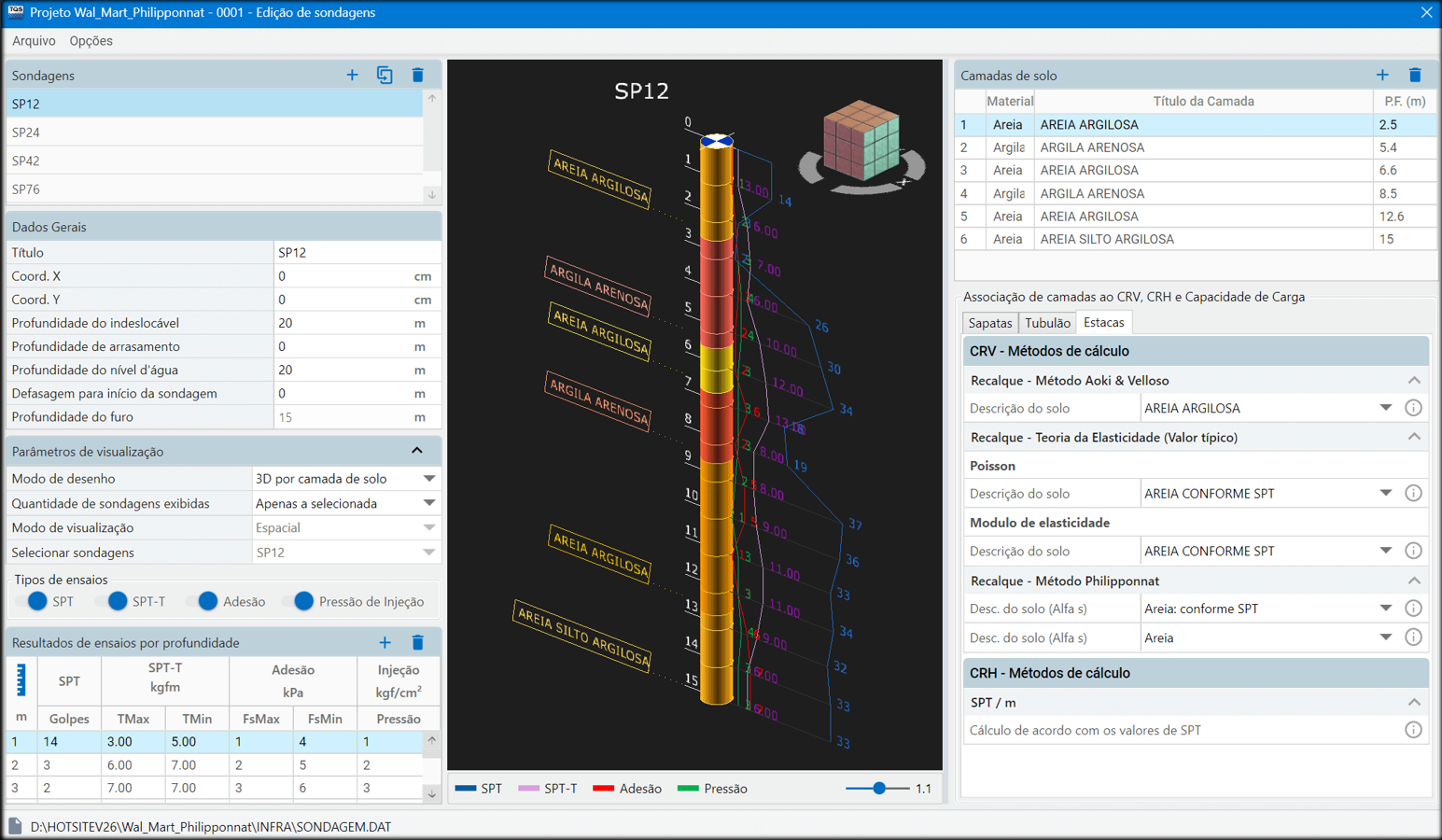The height and width of the screenshot is (840, 1442).
Task: Adjust the 3D view scale slider
Action: pos(878,789)
